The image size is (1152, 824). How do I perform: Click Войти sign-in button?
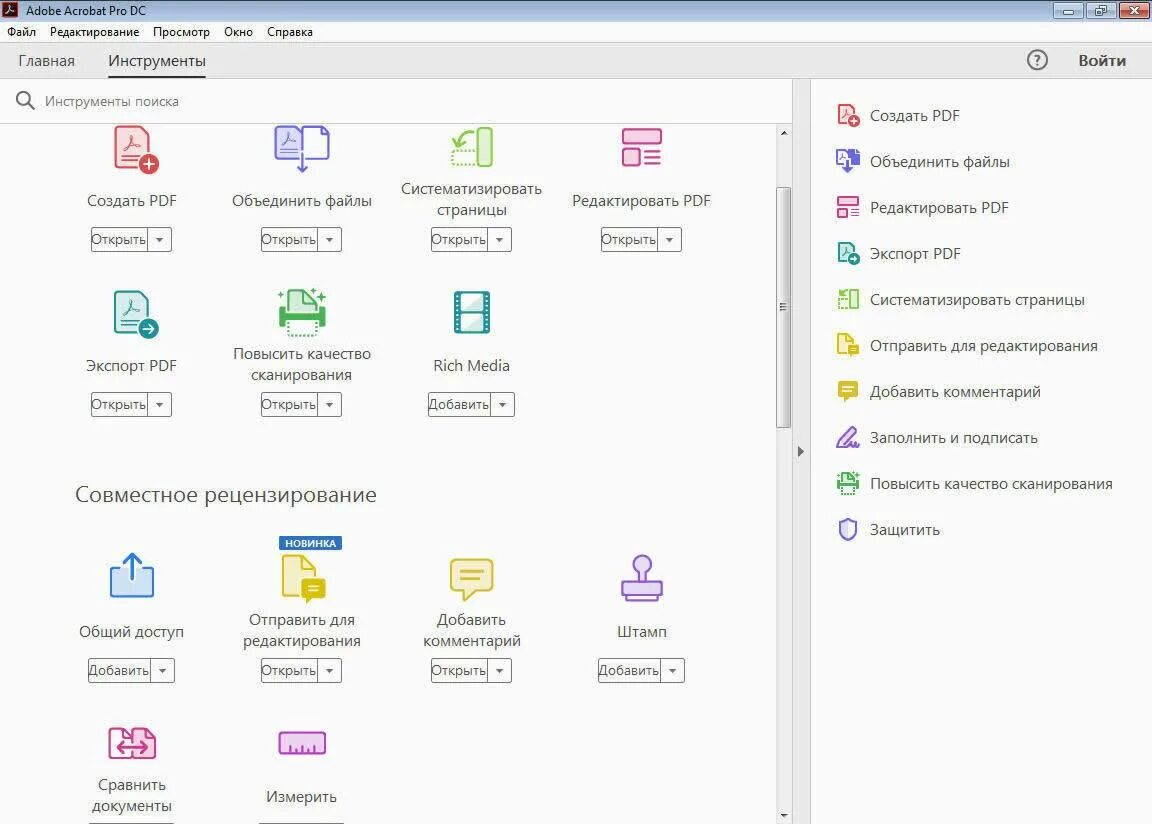(x=1101, y=61)
